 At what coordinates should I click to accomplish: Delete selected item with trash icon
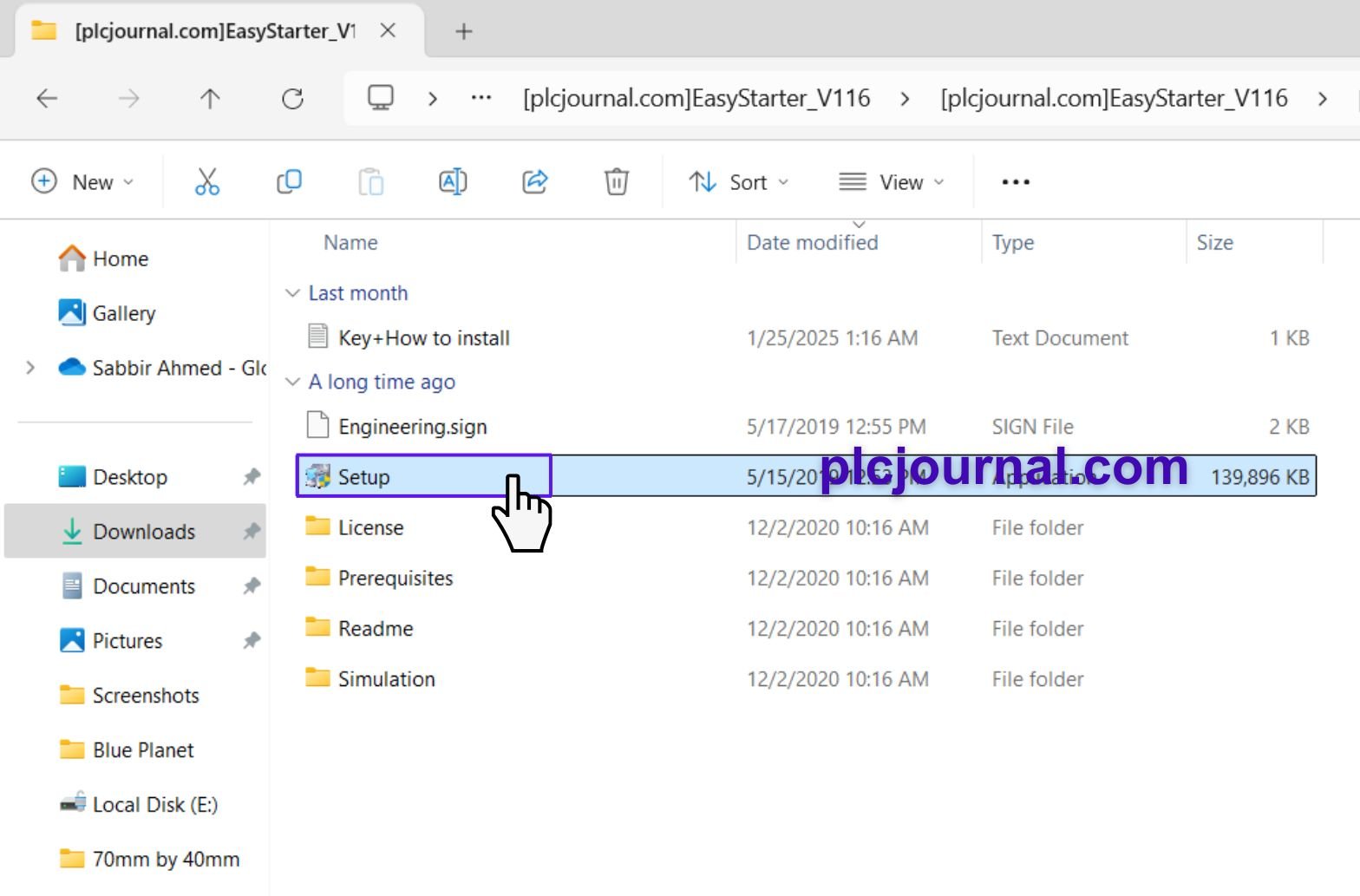click(617, 182)
